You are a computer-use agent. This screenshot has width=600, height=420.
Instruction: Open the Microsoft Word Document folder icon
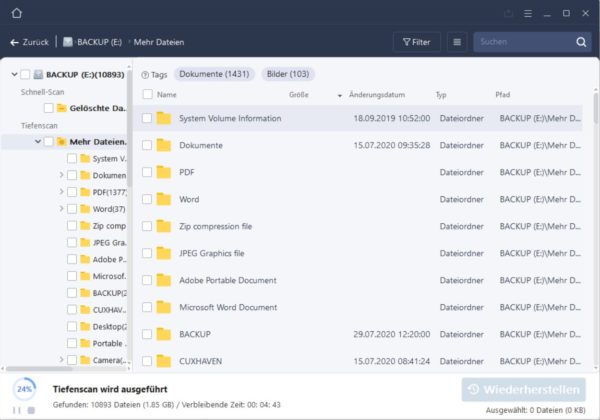coord(164,307)
